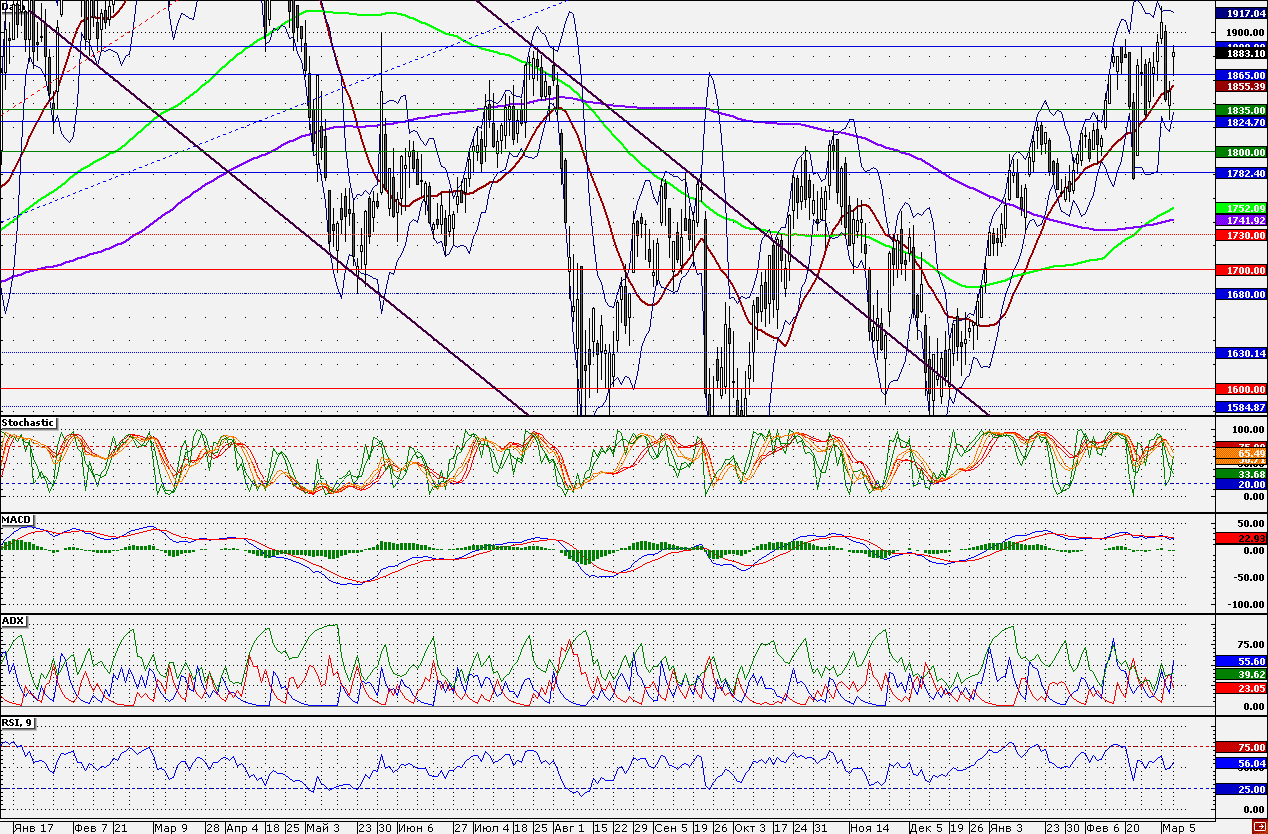Select the RSI, 9 indicator label

(19, 723)
